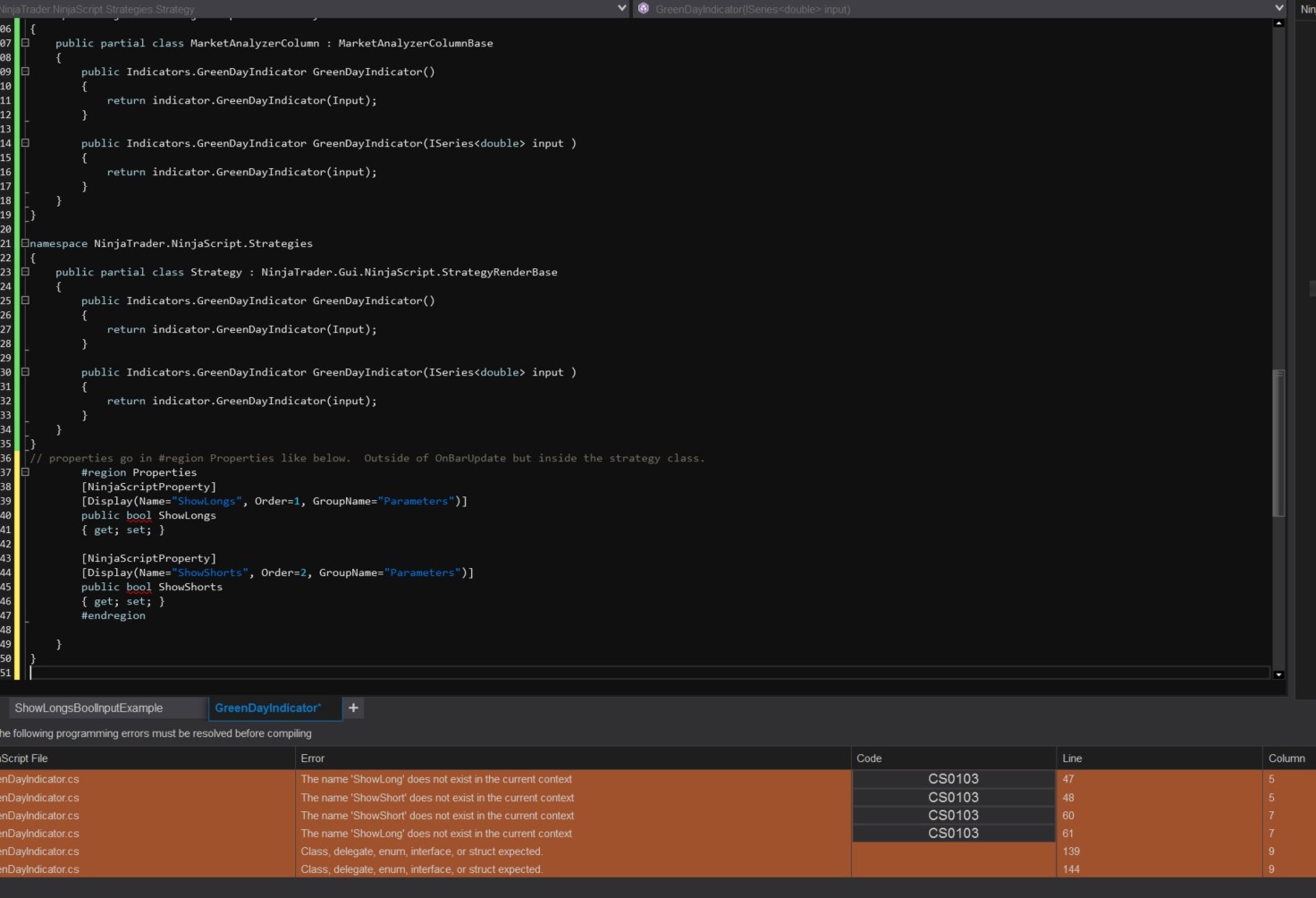
Task: Open a new script tab with plus button
Action: 353,707
